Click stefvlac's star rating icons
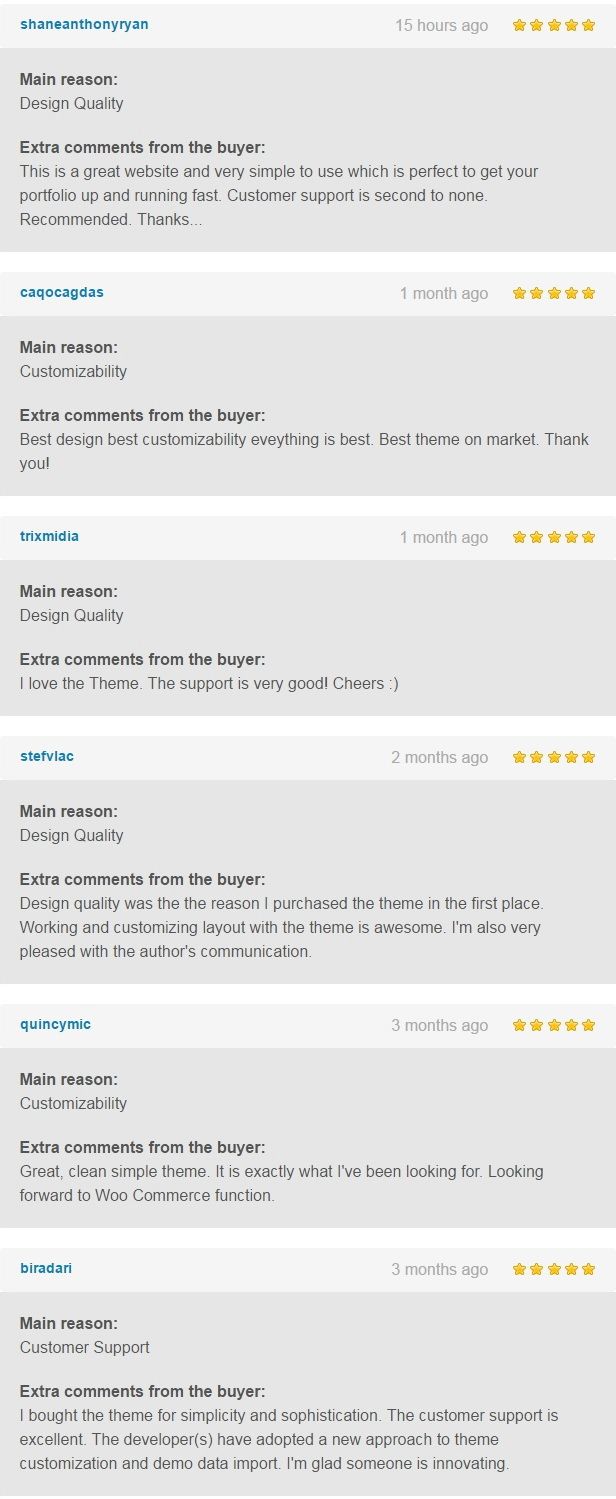The image size is (616, 1499). (x=554, y=757)
